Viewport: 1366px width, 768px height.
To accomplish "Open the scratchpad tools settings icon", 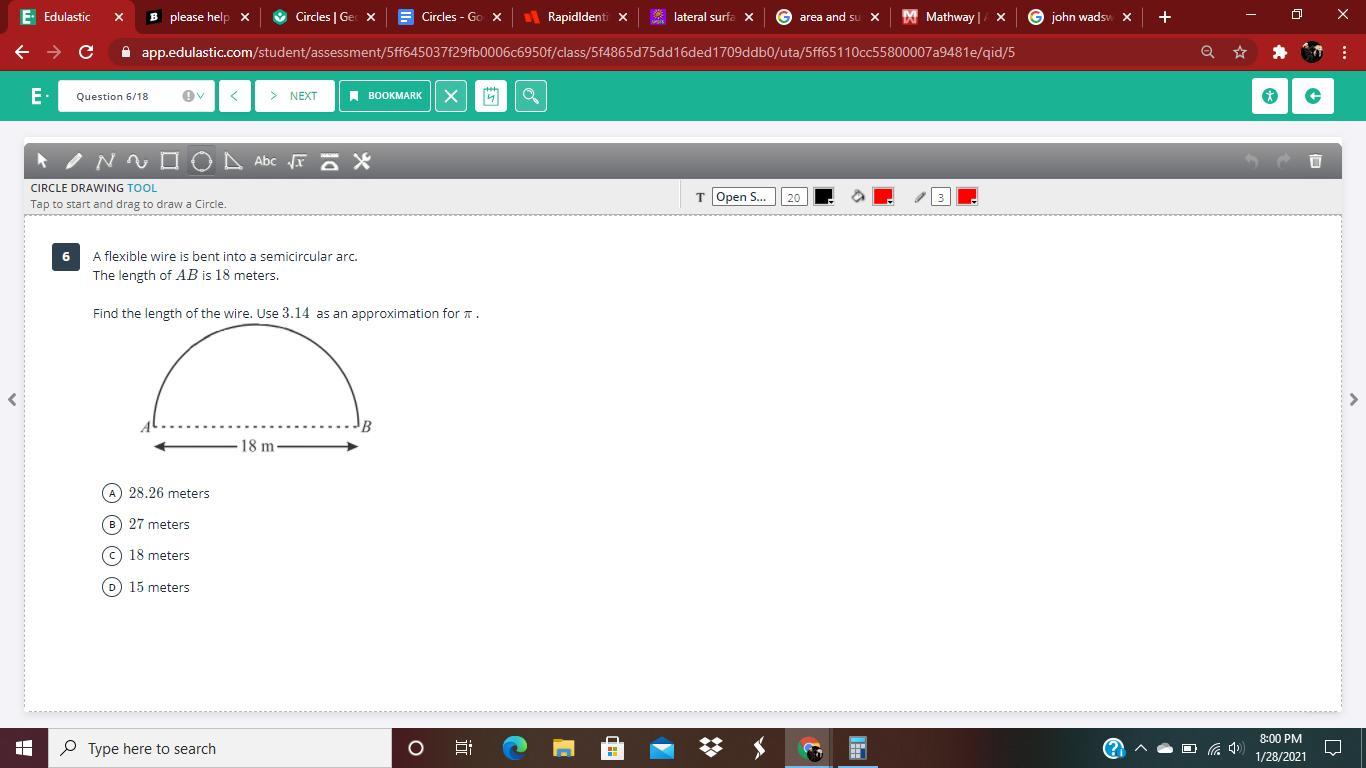I will tap(362, 161).
